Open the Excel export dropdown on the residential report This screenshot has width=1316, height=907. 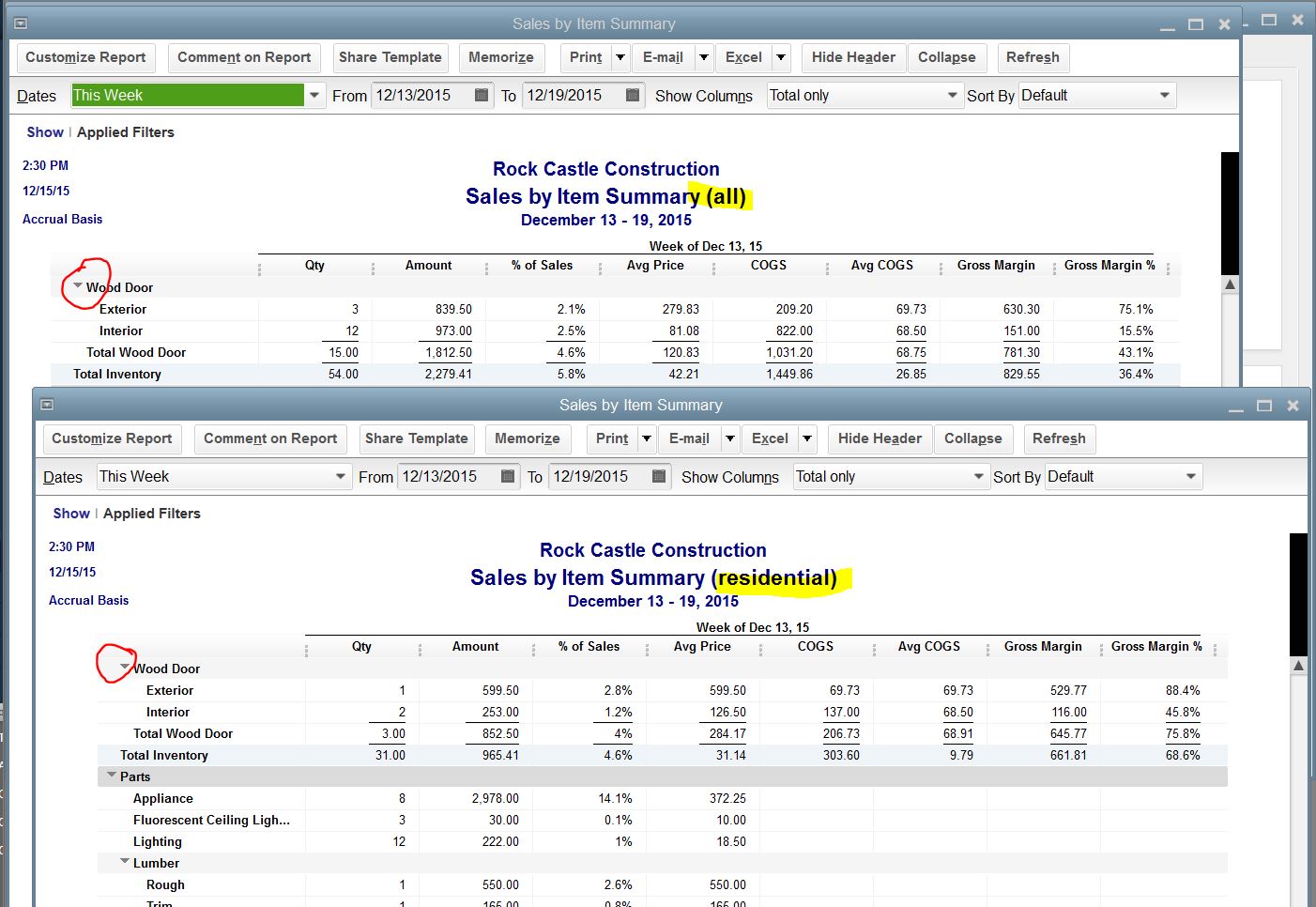(805, 438)
